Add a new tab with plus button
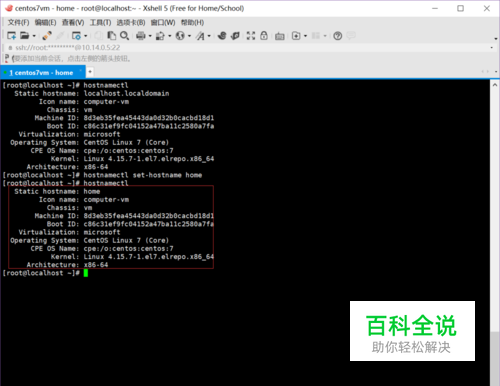Screen dimensions: 500x386 [x=90, y=72]
